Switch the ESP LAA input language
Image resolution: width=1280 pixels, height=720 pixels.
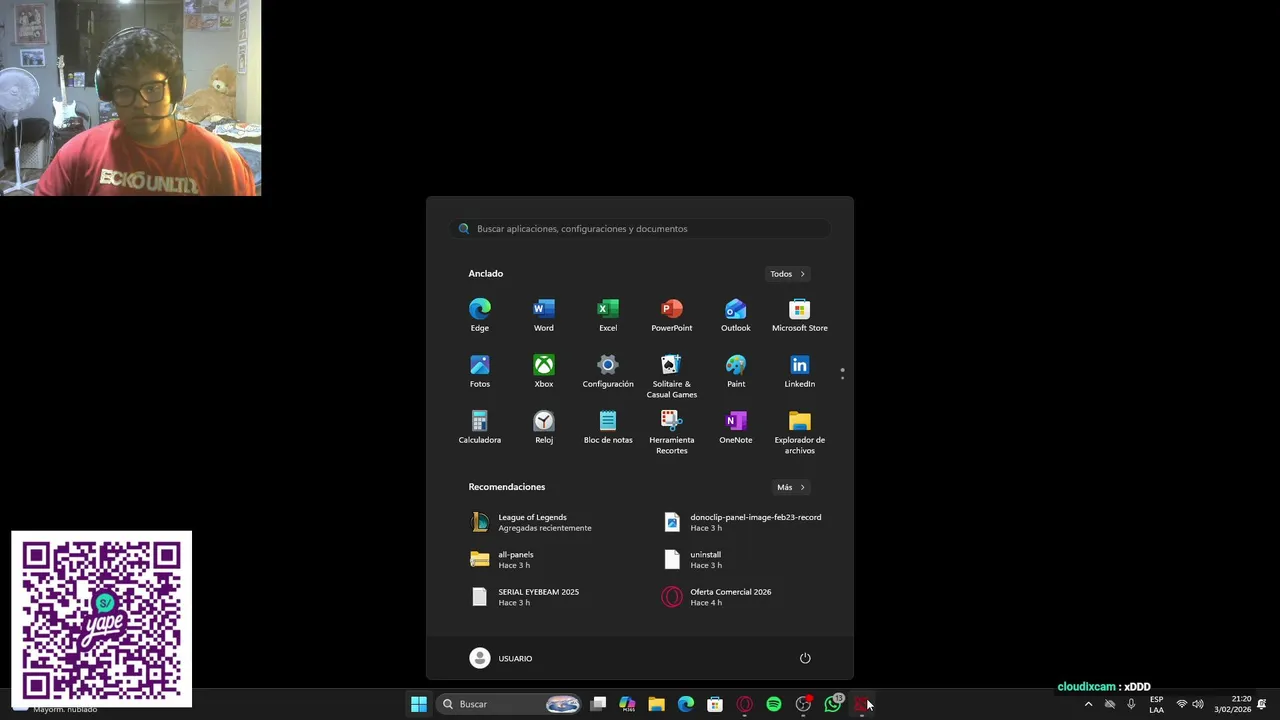pyautogui.click(x=1156, y=704)
